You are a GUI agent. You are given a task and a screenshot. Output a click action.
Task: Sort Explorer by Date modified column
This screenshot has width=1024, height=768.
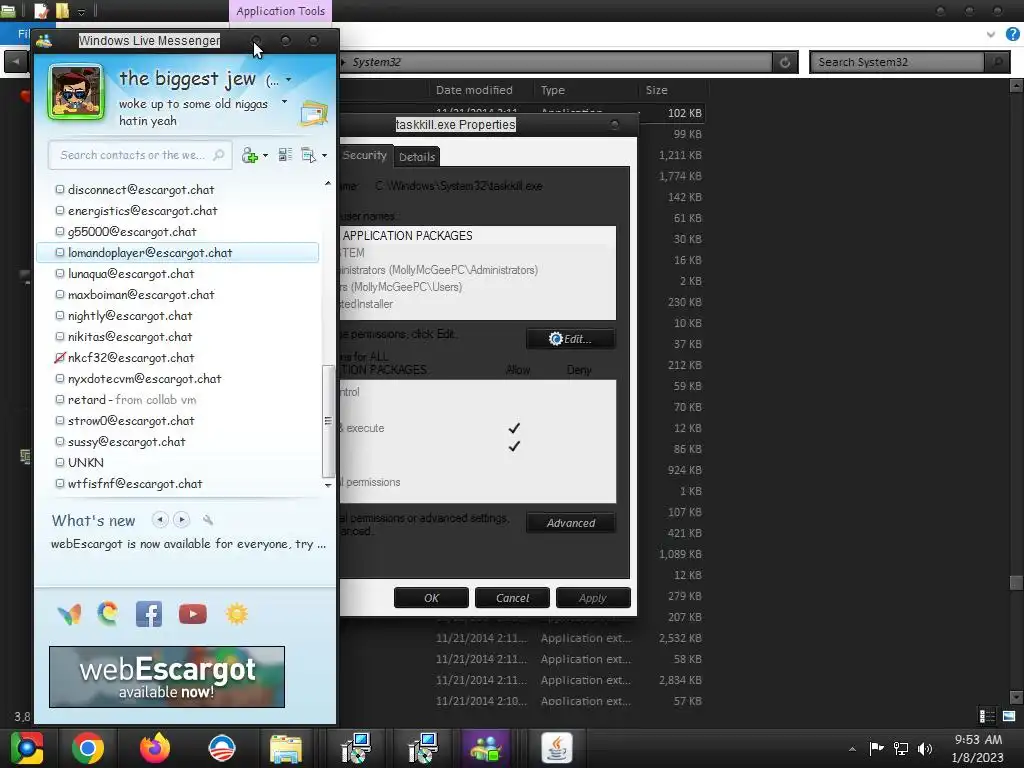(x=474, y=90)
